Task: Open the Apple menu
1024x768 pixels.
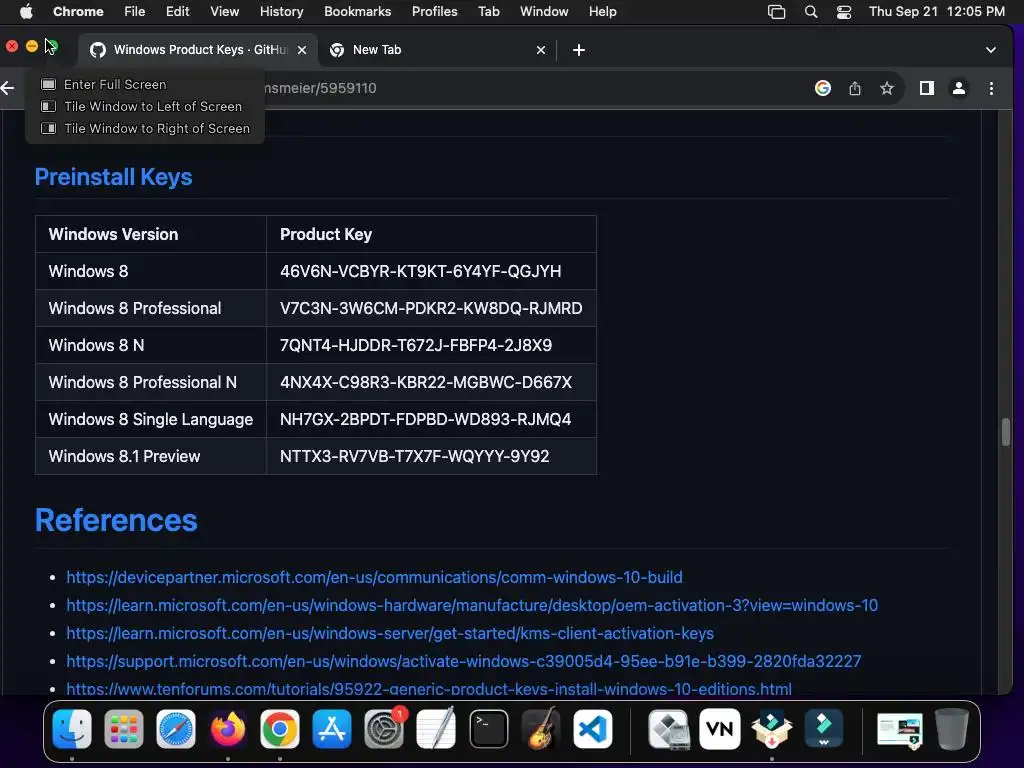Action: coord(25,11)
